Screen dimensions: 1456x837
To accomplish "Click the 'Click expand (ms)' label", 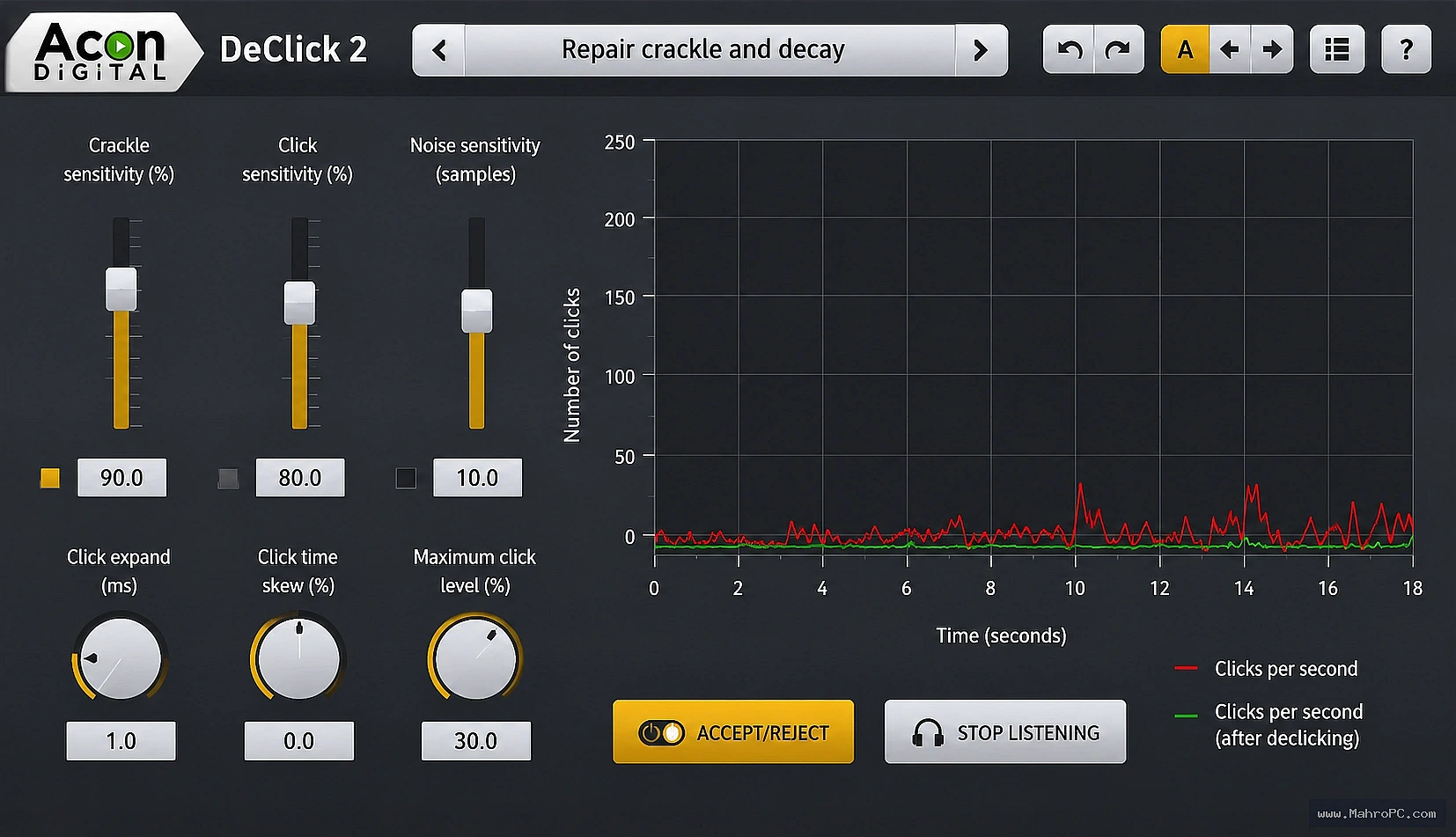I will coord(119,571).
